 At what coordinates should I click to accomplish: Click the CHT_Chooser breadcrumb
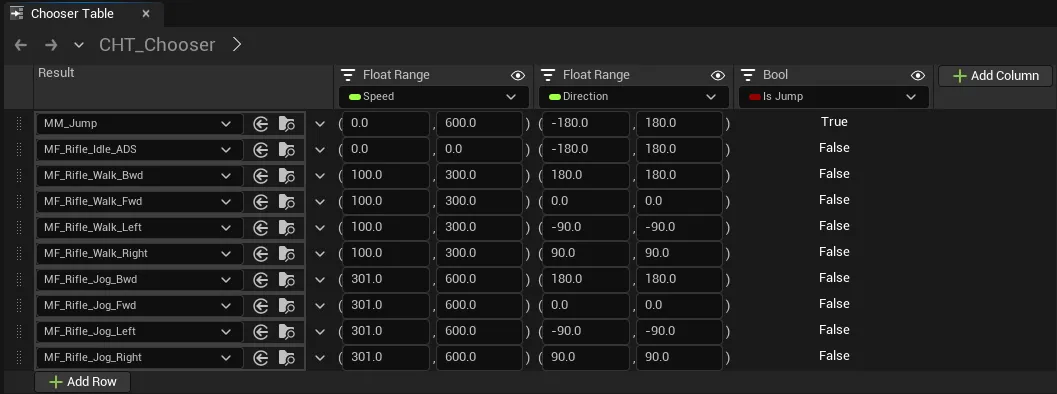157,45
